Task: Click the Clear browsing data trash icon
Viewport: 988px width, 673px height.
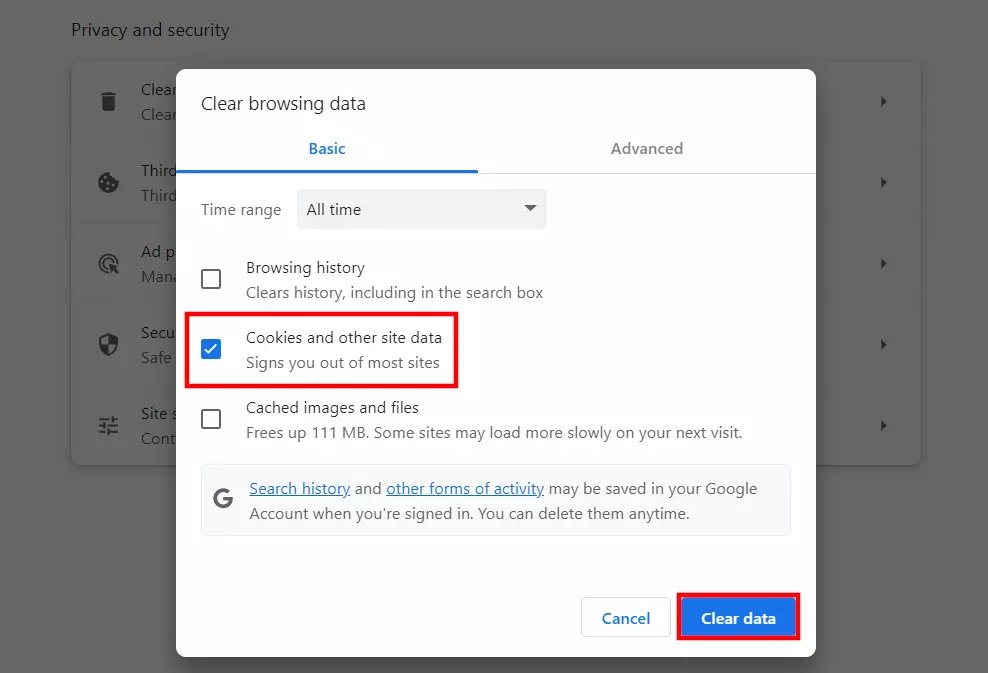Action: (108, 101)
